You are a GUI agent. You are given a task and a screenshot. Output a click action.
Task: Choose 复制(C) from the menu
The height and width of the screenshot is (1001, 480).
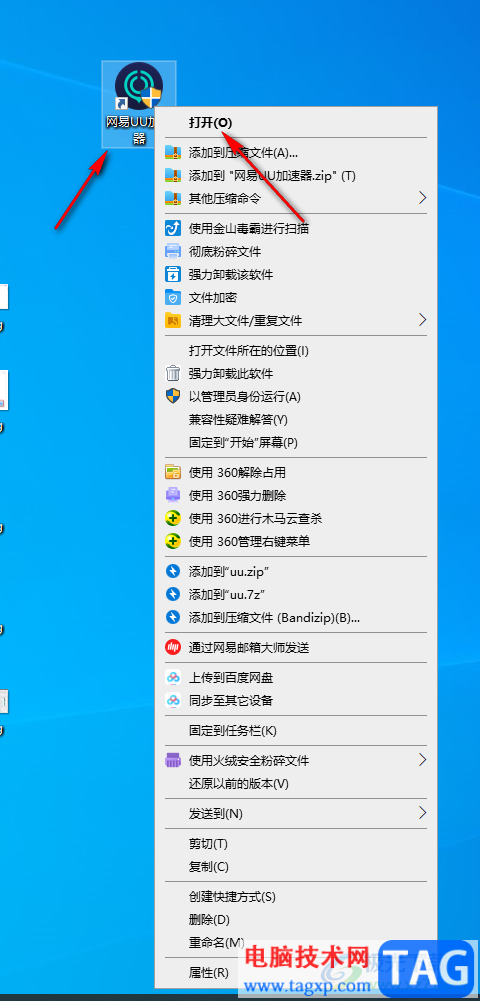pyautogui.click(x=296, y=866)
